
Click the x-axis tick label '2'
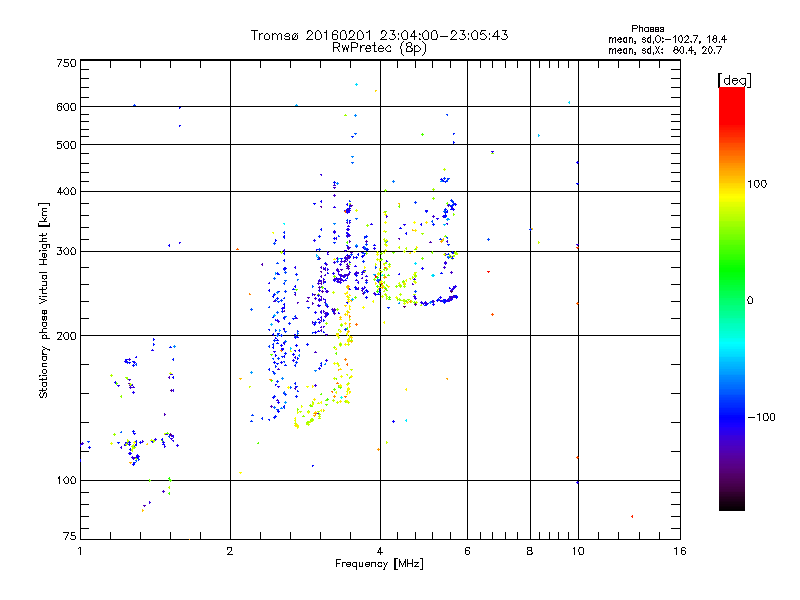230,551
